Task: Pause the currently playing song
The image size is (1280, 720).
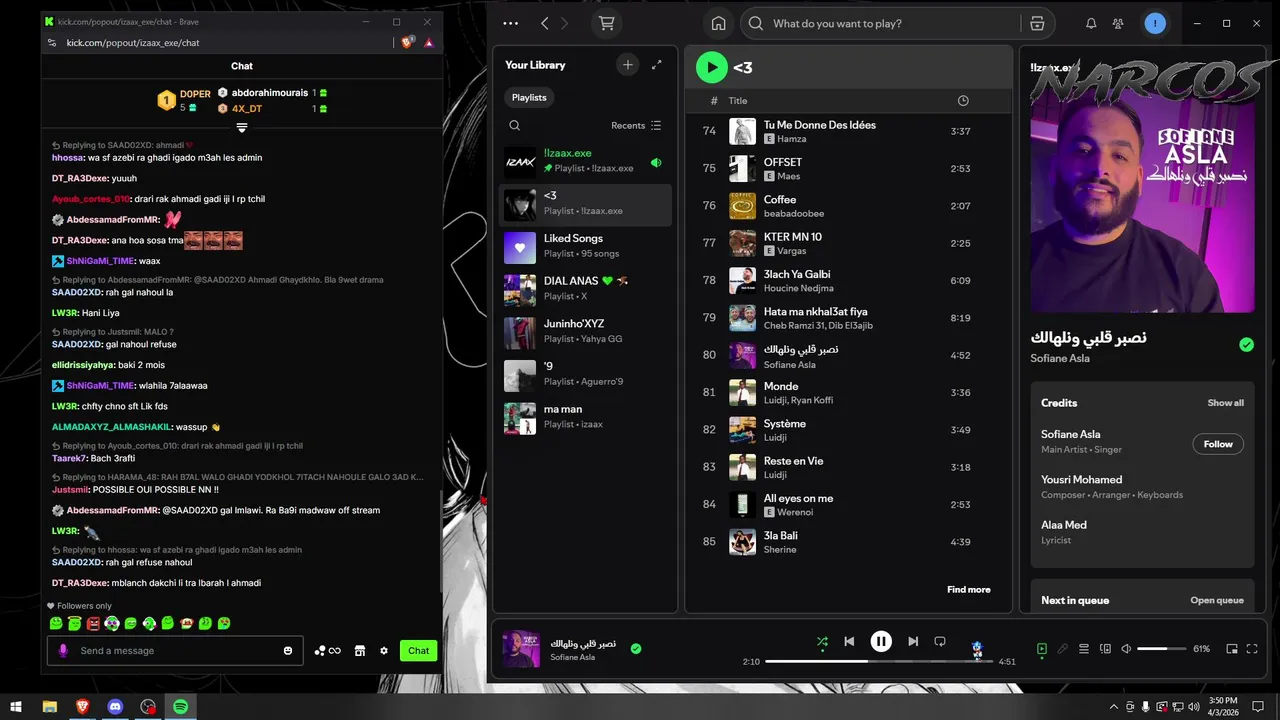Action: point(881,642)
